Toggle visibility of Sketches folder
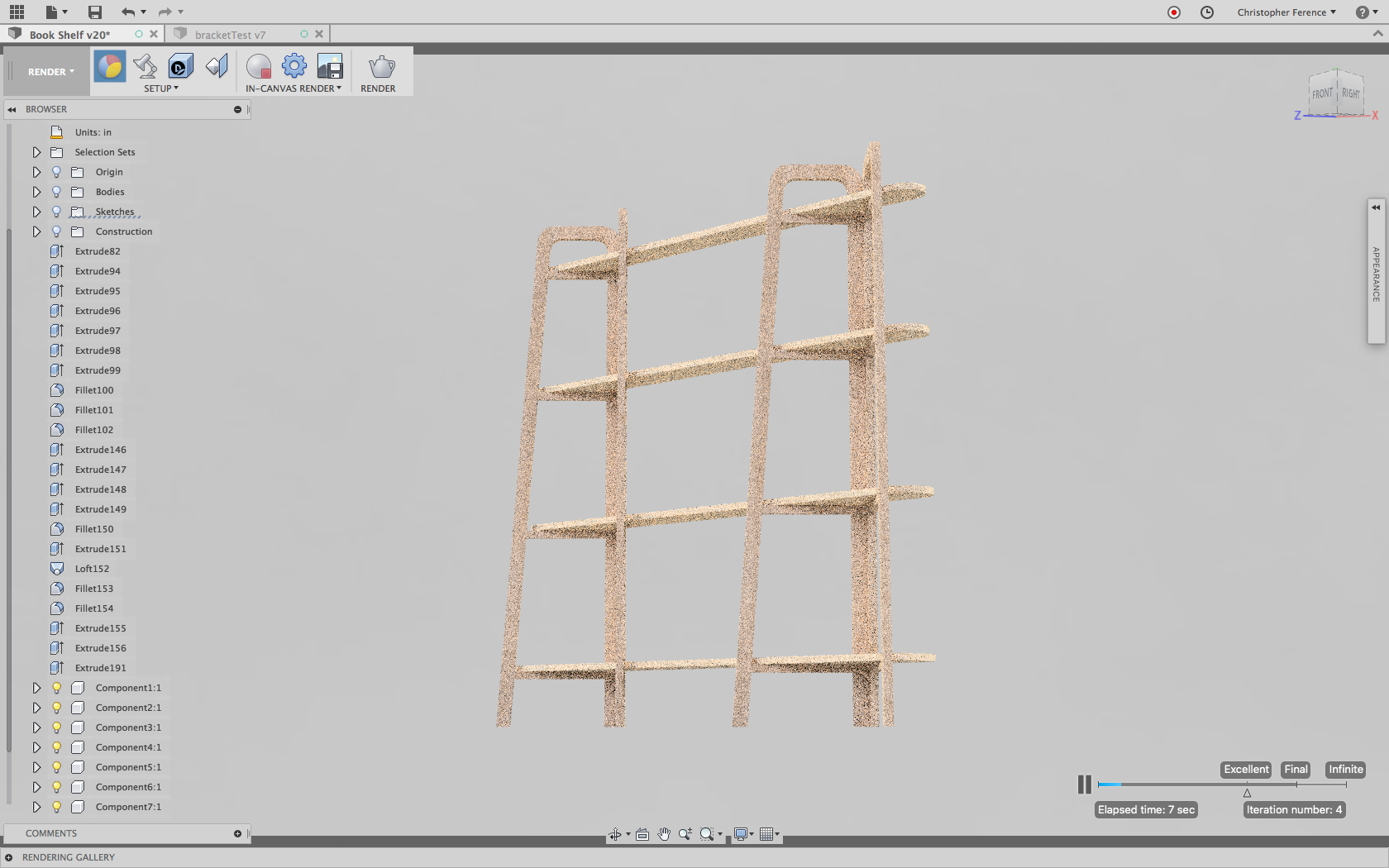This screenshot has height=868, width=1389. 56,212
